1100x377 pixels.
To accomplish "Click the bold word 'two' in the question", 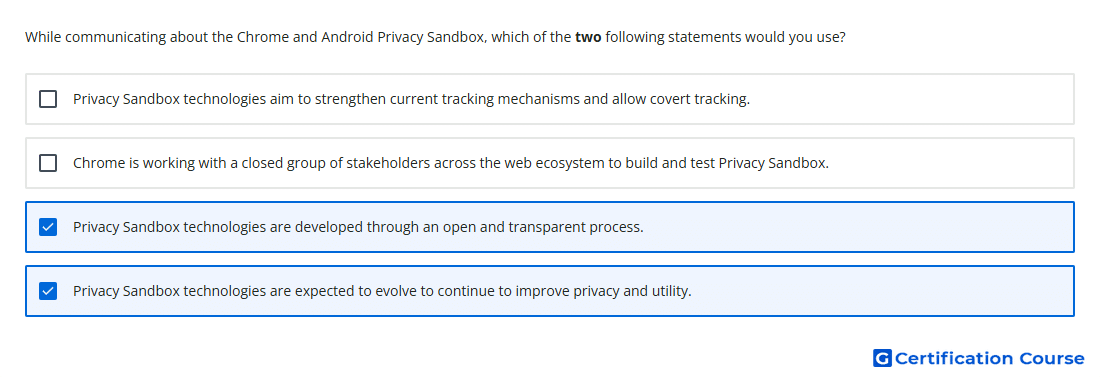I will (588, 37).
